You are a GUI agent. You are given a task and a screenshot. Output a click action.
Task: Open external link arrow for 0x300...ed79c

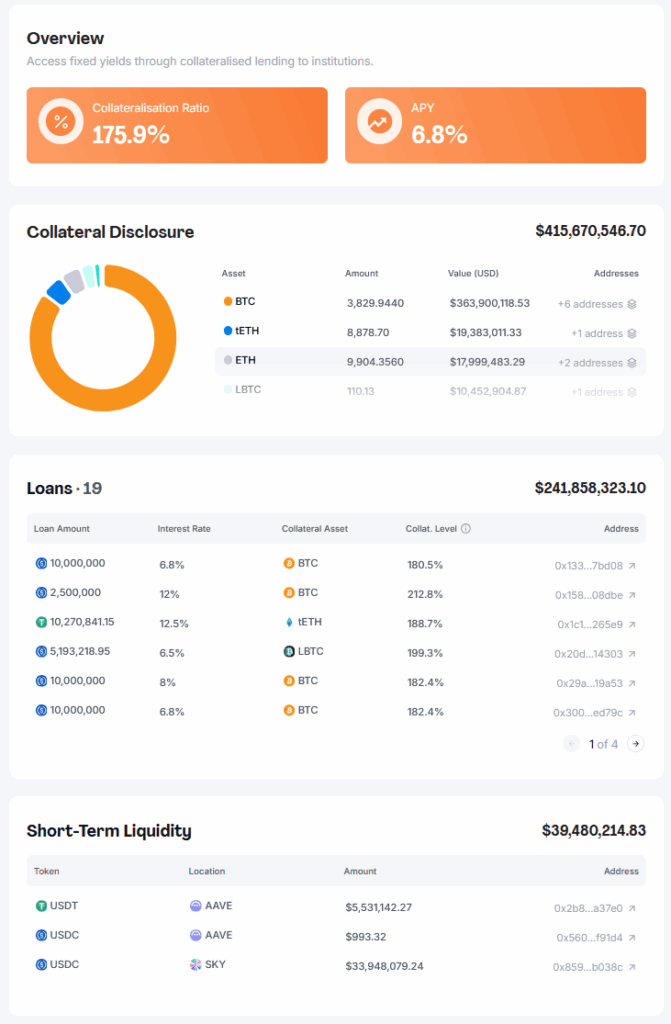click(x=632, y=712)
